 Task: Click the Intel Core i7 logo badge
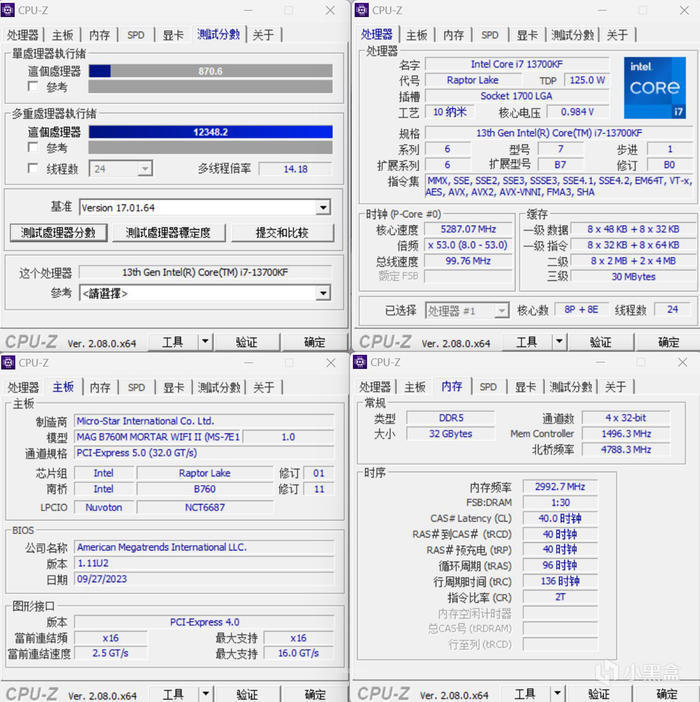(655, 88)
